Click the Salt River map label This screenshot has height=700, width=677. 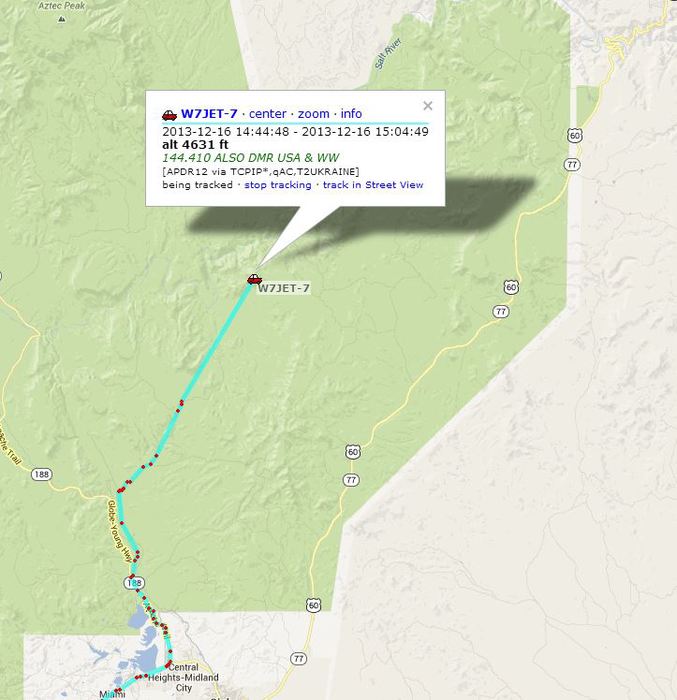coord(388,54)
